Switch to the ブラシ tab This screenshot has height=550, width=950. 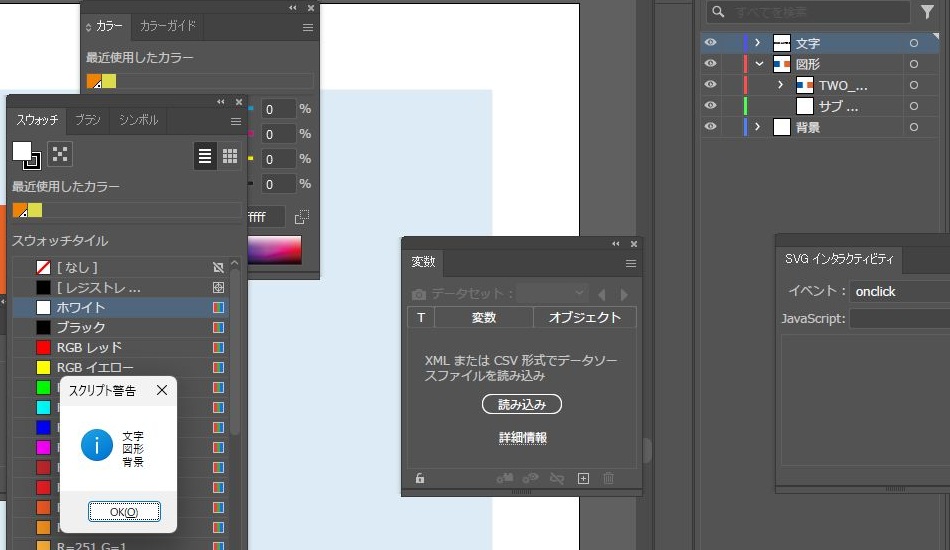(x=88, y=120)
